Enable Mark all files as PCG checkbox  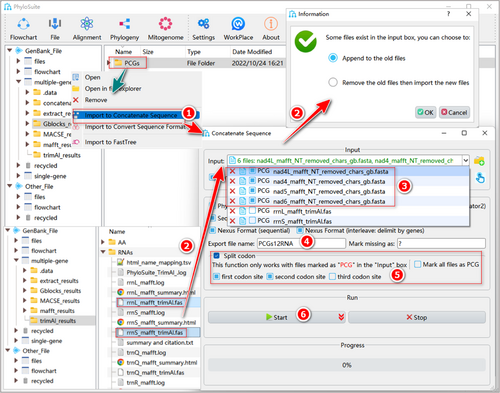(x=417, y=265)
